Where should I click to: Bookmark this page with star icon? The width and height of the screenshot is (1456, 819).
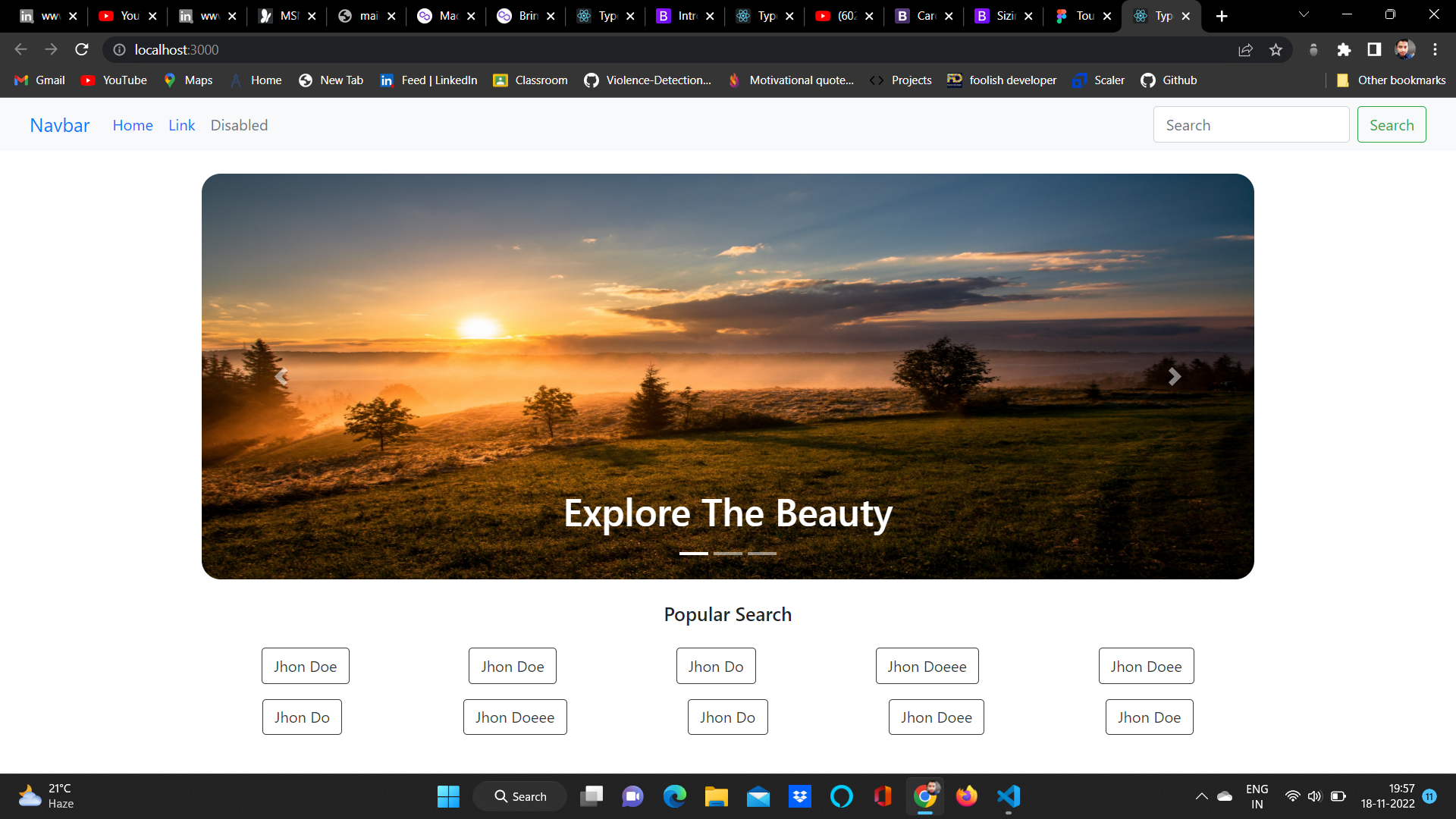(1276, 49)
